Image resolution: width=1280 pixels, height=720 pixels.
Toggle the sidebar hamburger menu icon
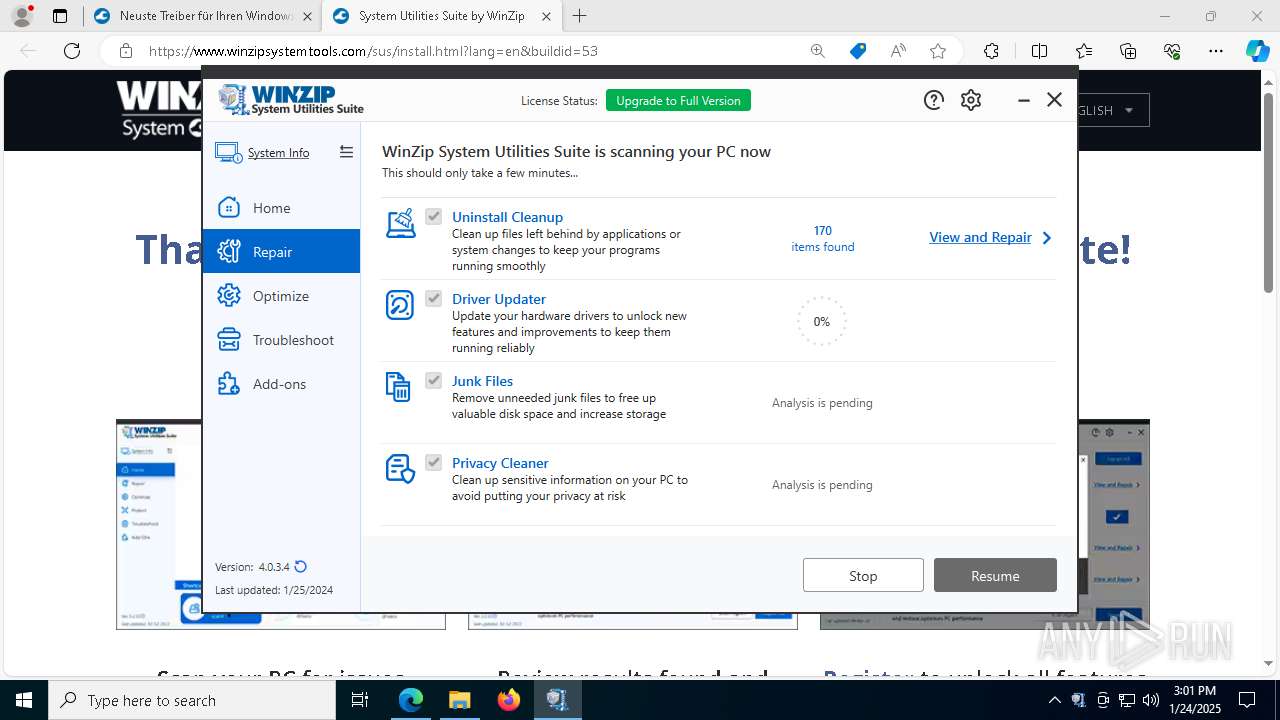[346, 152]
